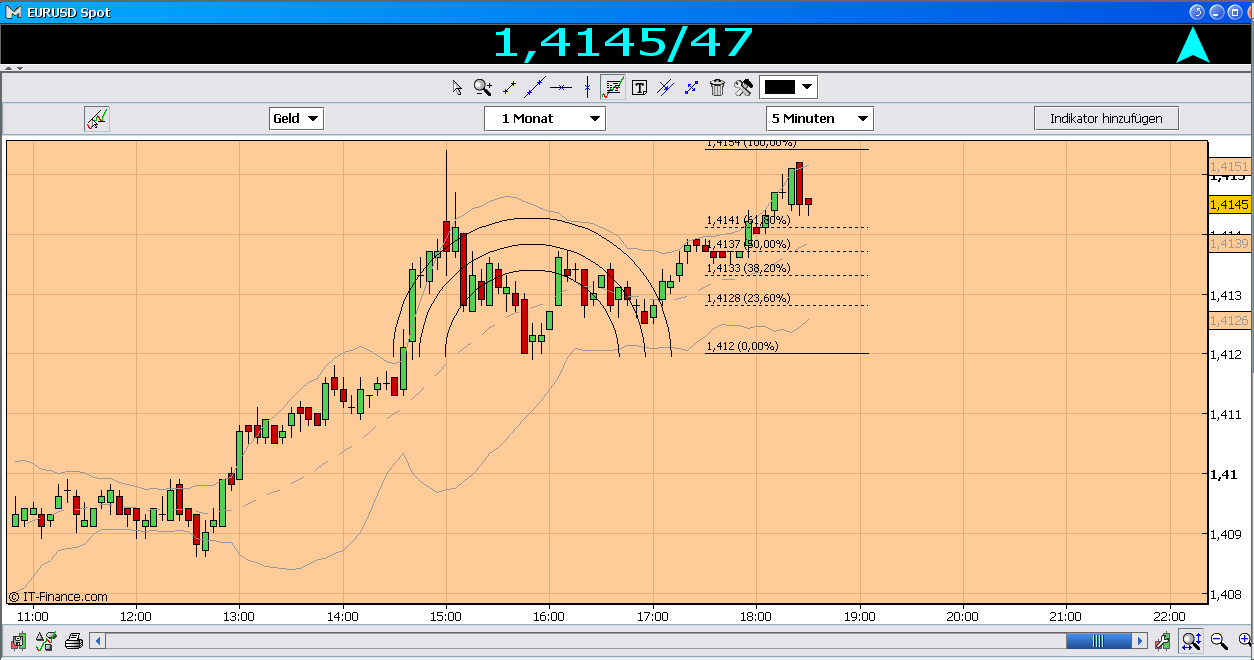Open the 5 Minuten interval dropdown
The width and height of the screenshot is (1254, 660).
point(820,119)
